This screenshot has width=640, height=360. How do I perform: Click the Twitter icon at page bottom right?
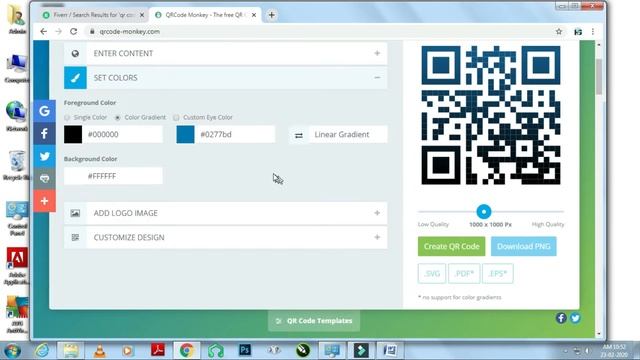coord(575,318)
